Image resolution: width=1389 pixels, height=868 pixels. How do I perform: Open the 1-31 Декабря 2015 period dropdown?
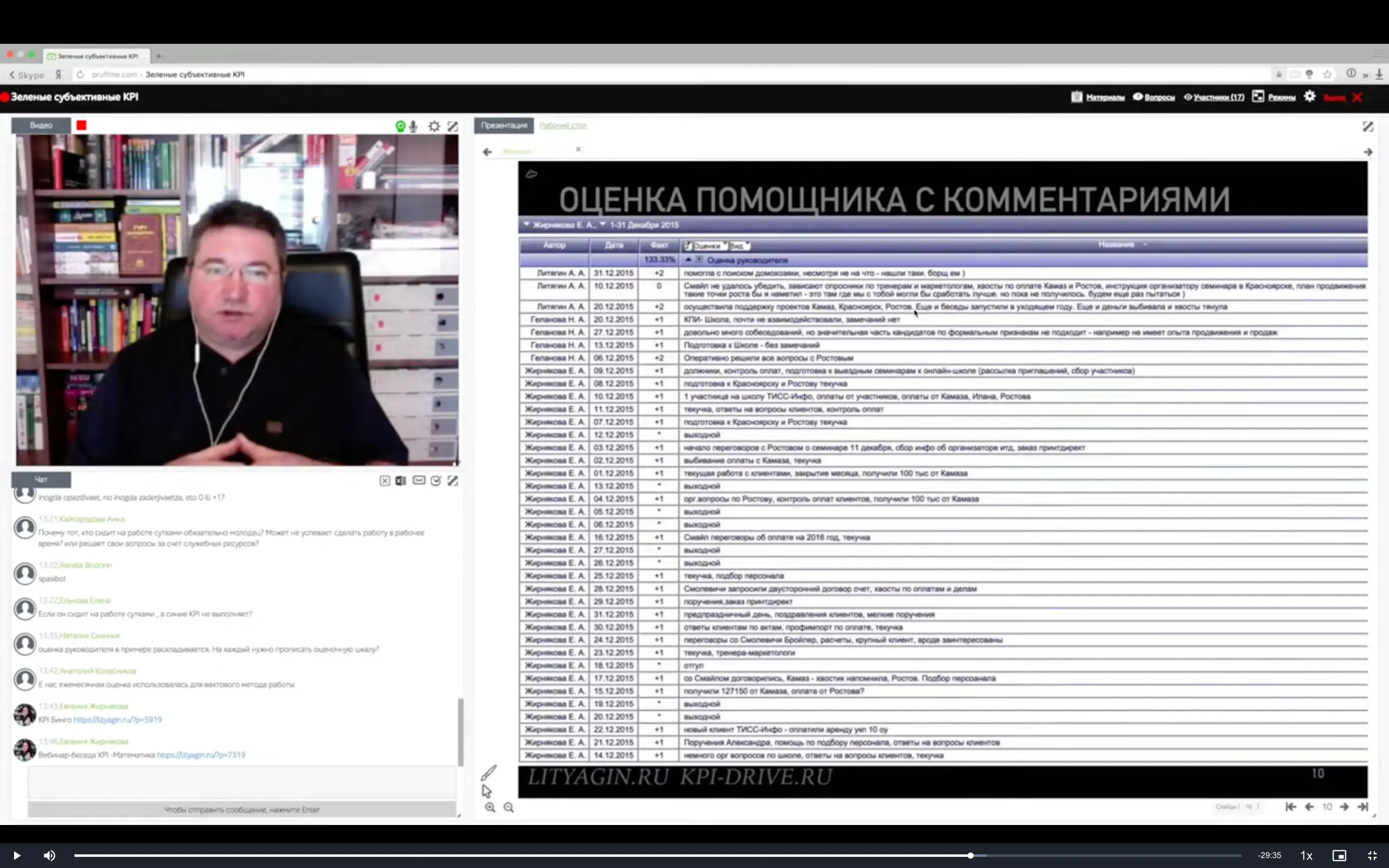[639, 225]
